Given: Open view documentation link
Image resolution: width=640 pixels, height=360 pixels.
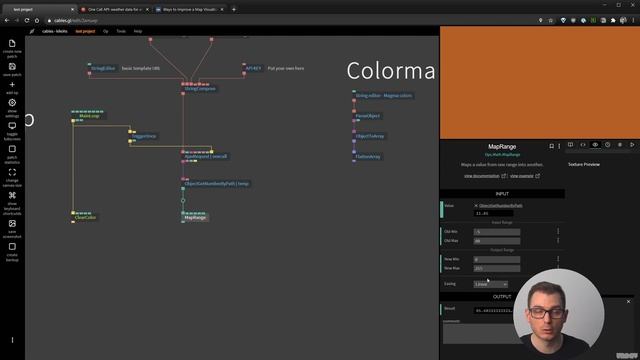Looking at the screenshot, I should click(484, 176).
